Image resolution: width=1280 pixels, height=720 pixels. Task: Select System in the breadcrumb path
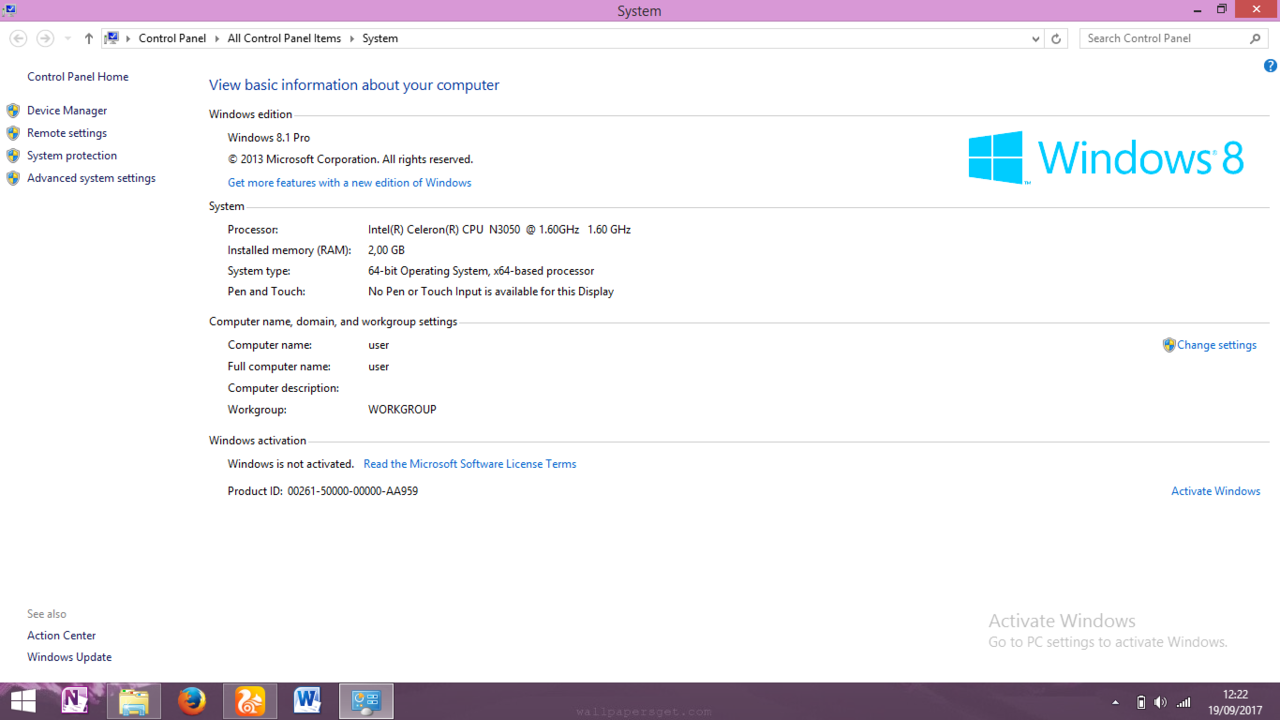tap(380, 38)
